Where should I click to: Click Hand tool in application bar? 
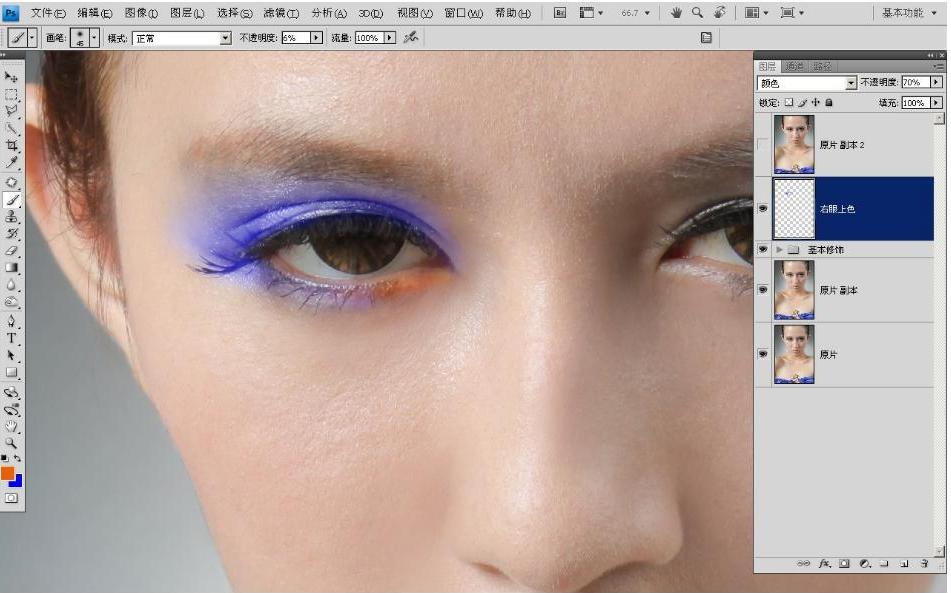coord(676,12)
